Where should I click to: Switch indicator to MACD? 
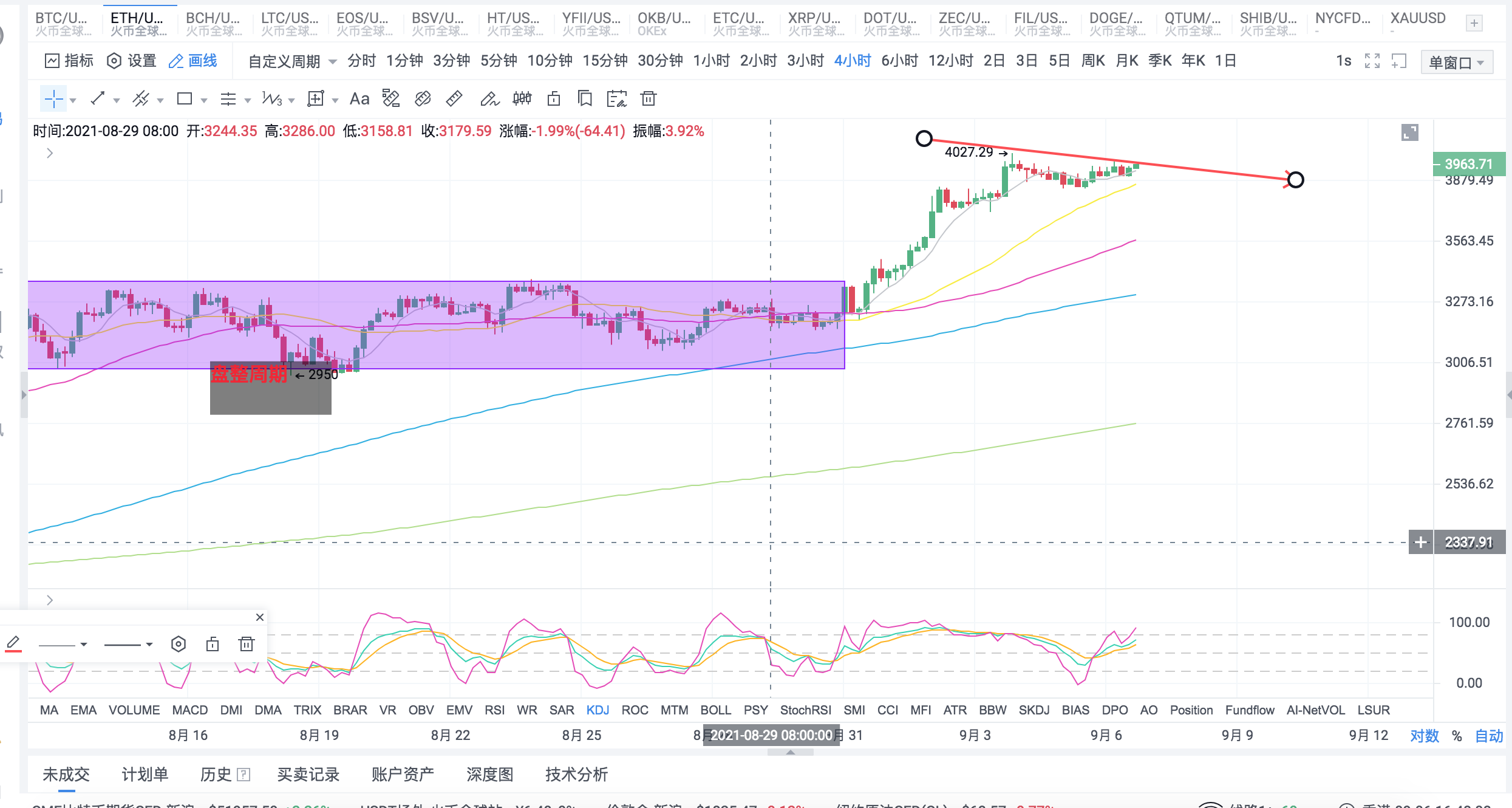(189, 710)
